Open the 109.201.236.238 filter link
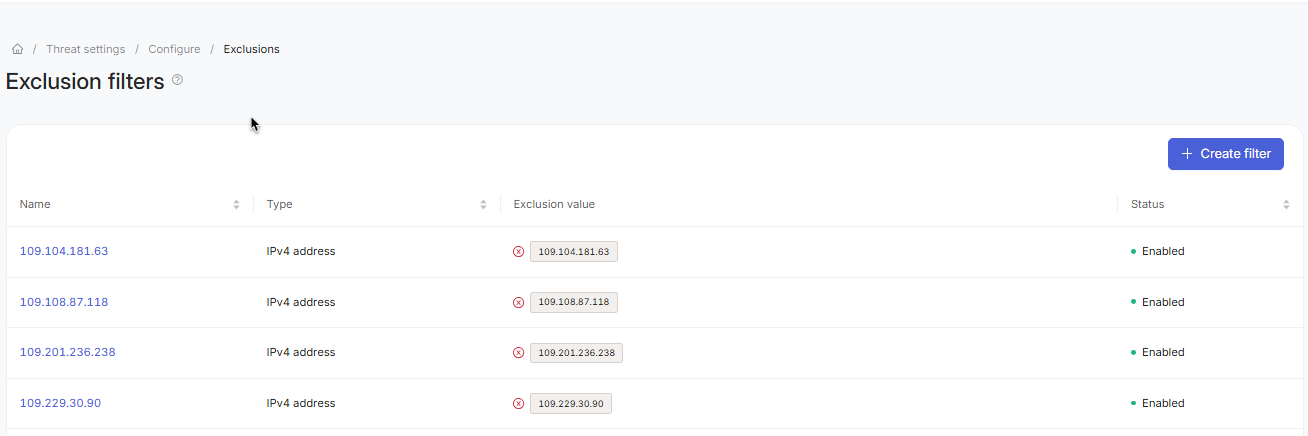This screenshot has height=436, width=1308. 68,352
